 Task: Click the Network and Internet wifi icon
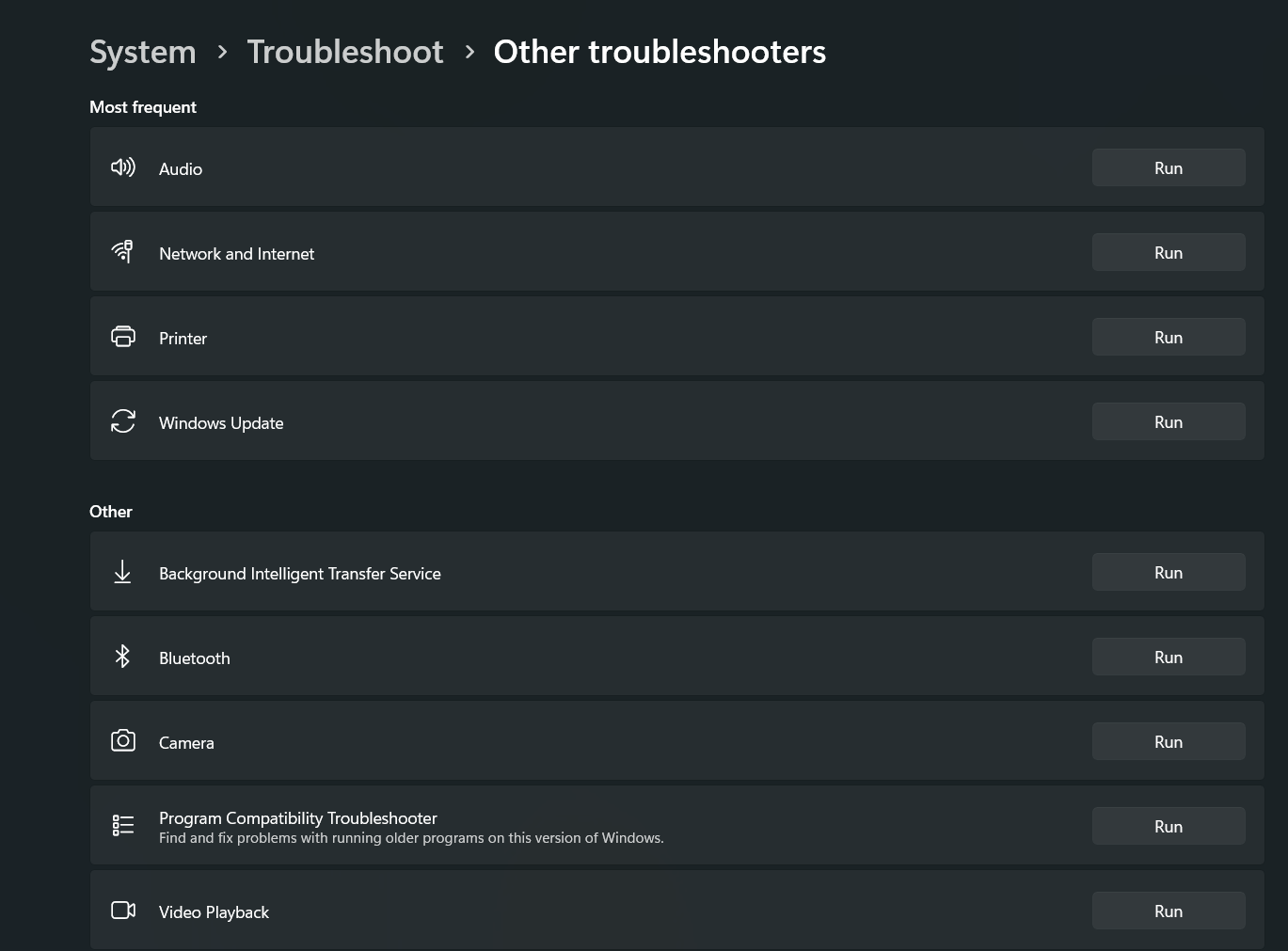pyautogui.click(x=123, y=251)
